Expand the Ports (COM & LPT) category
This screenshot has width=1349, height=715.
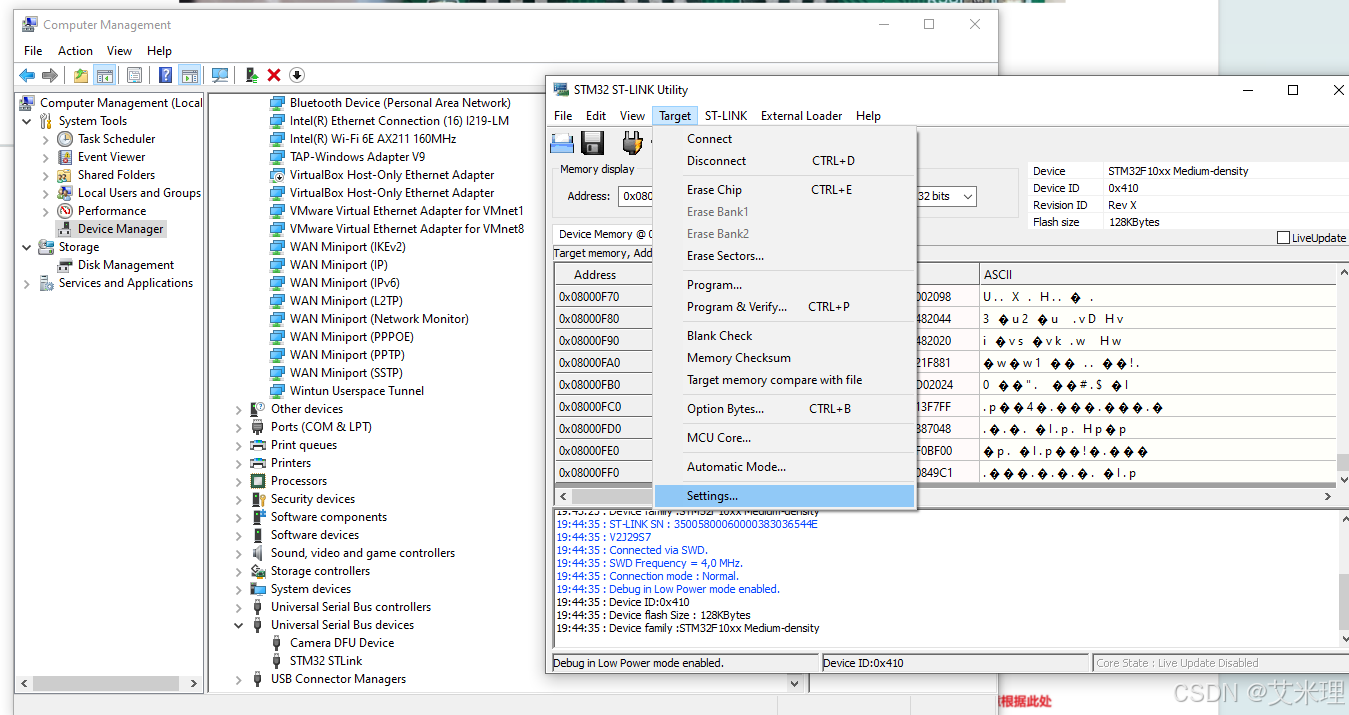click(239, 427)
